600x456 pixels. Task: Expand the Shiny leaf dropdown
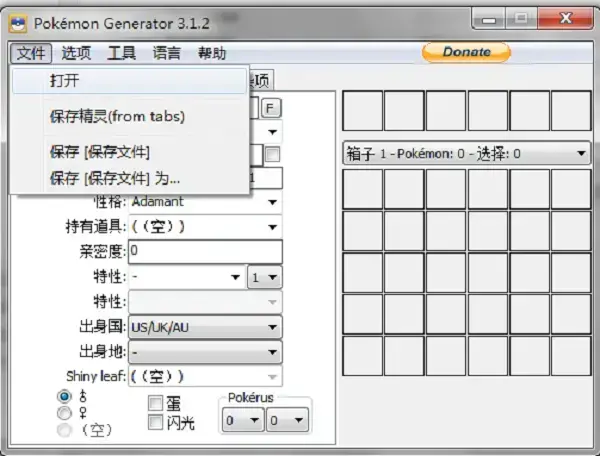pos(206,376)
